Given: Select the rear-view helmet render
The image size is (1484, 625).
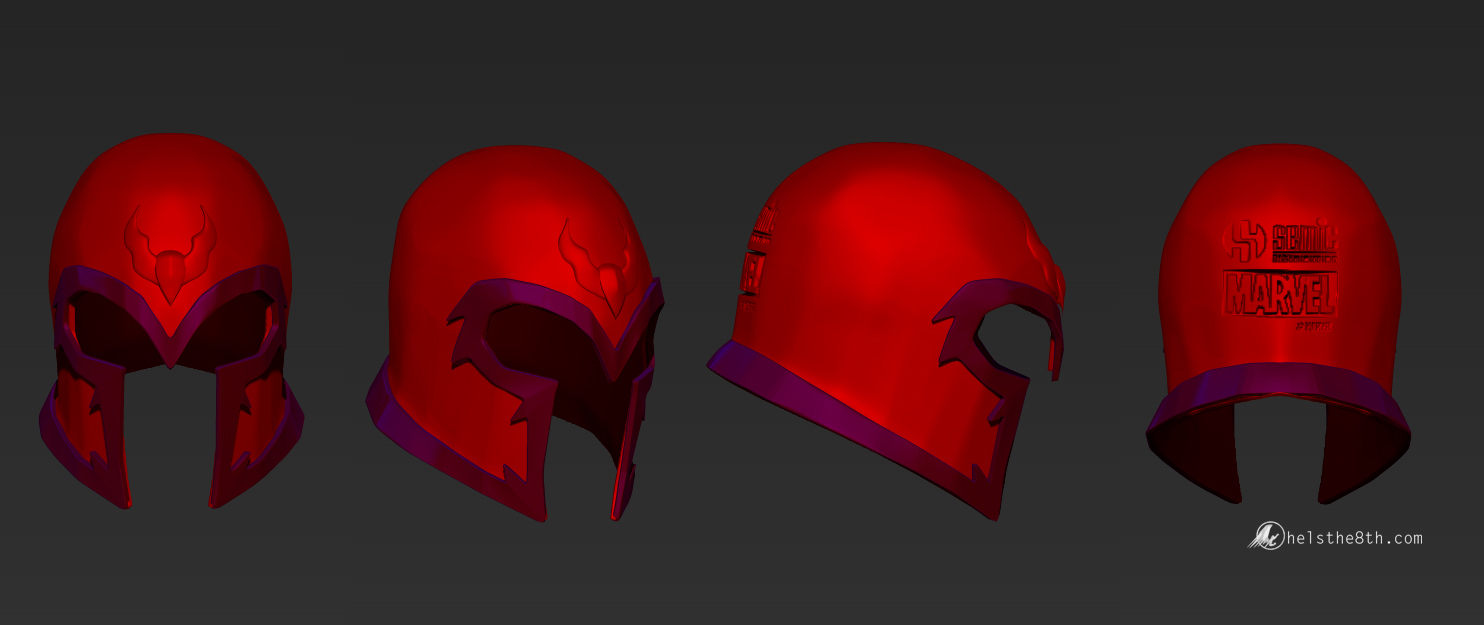Looking at the screenshot, I should point(1278,324).
